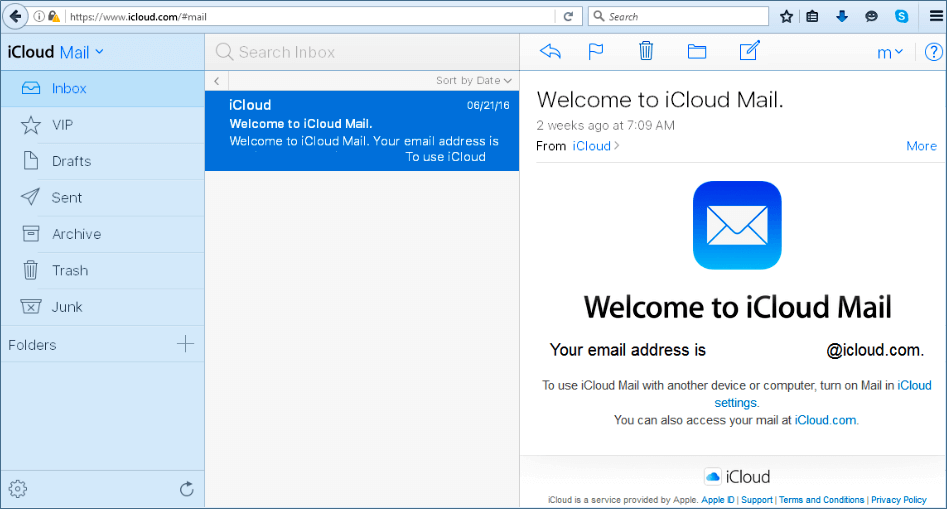
Task: Add a new folder with plus icon
Action: click(x=185, y=344)
